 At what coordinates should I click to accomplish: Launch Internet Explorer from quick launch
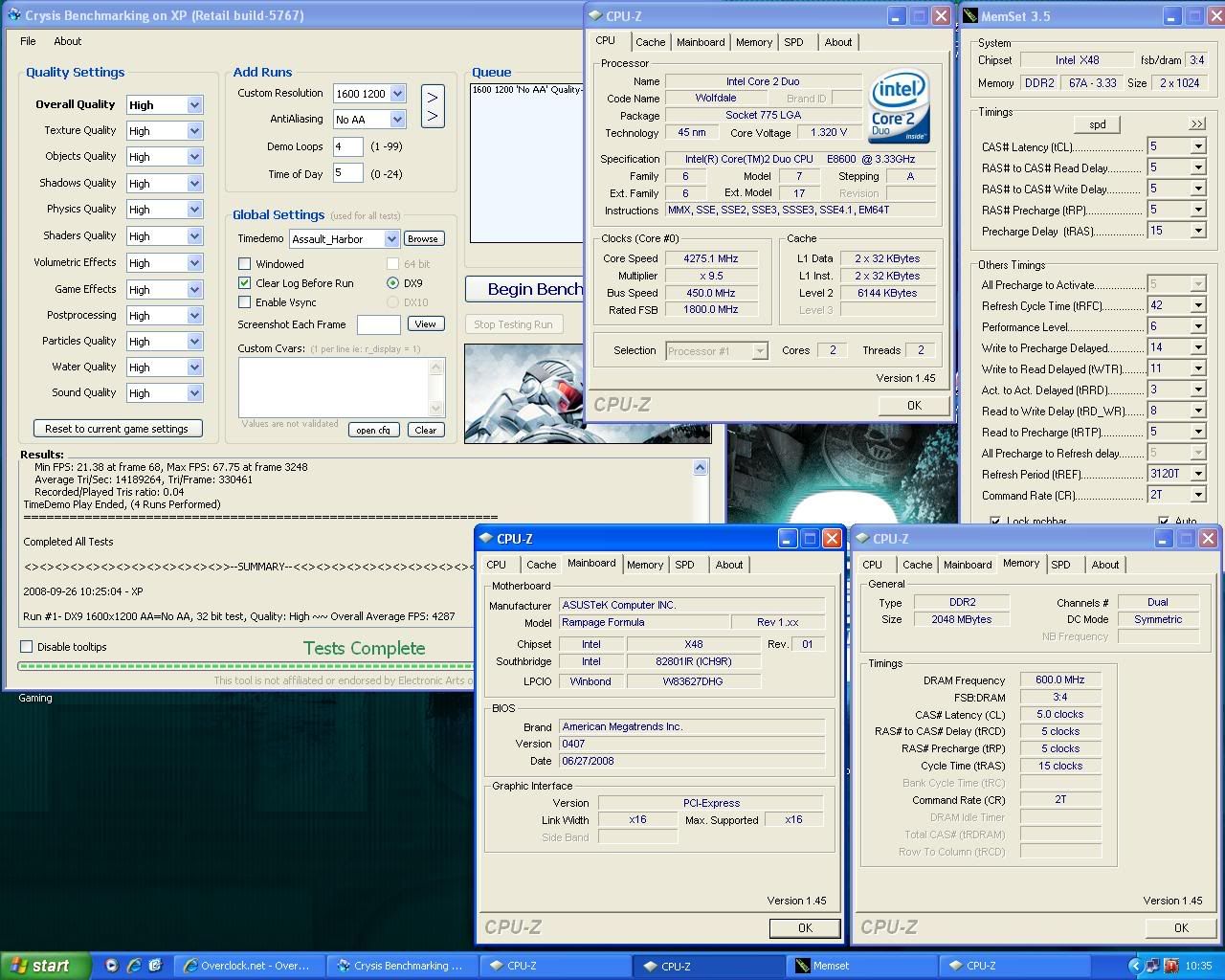[134, 966]
